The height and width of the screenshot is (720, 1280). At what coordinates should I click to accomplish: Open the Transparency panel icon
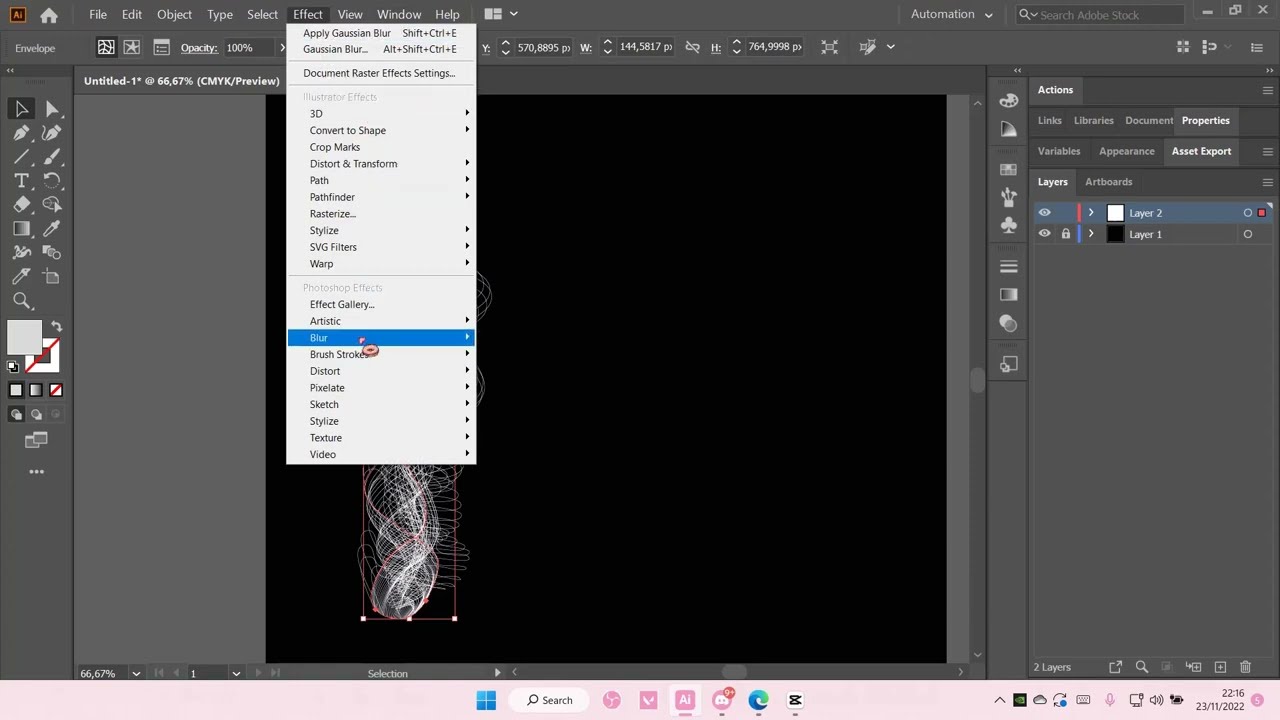[x=1008, y=323]
